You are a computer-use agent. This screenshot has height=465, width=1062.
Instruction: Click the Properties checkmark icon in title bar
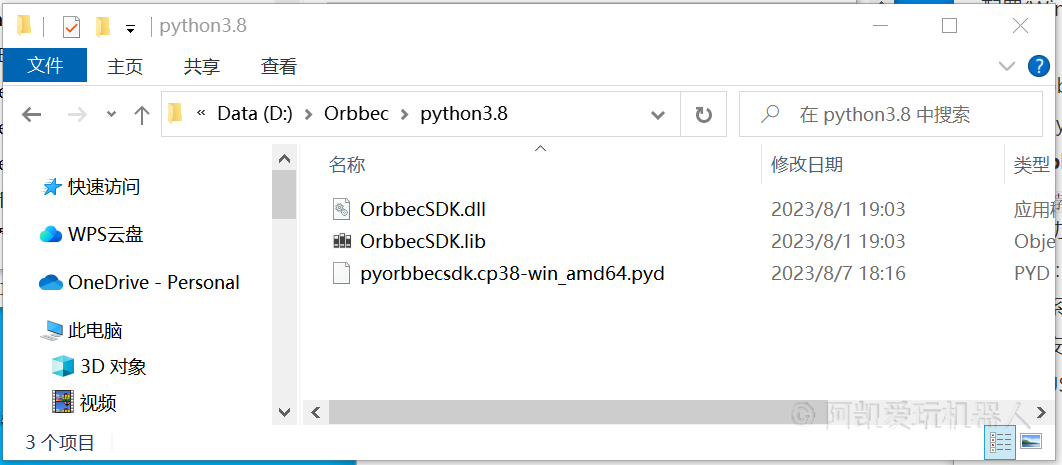click(x=71, y=27)
